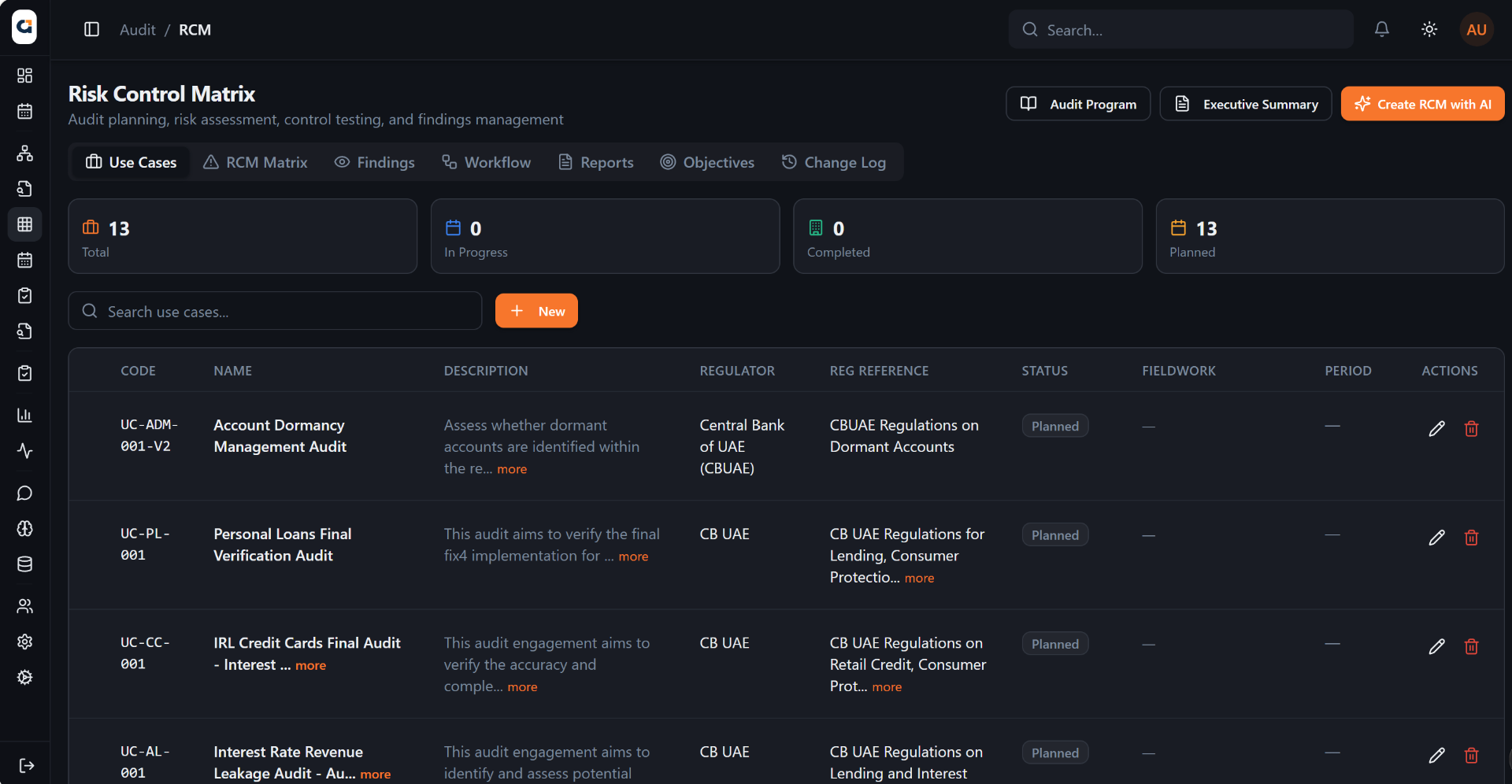Click the Planned status badge for UC-CC-001
1512x784 pixels.
tap(1055, 644)
